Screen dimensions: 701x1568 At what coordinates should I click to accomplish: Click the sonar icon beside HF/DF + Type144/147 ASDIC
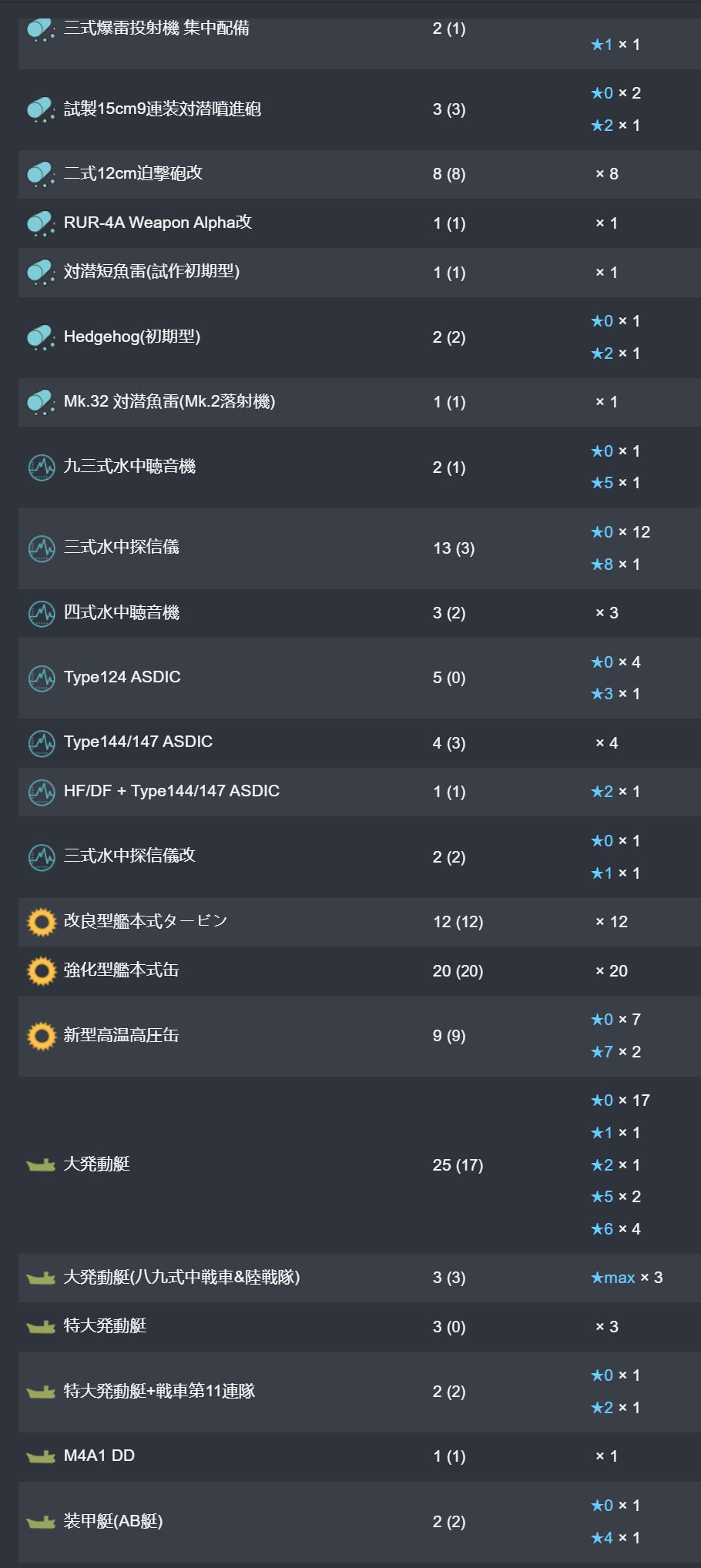tap(41, 792)
